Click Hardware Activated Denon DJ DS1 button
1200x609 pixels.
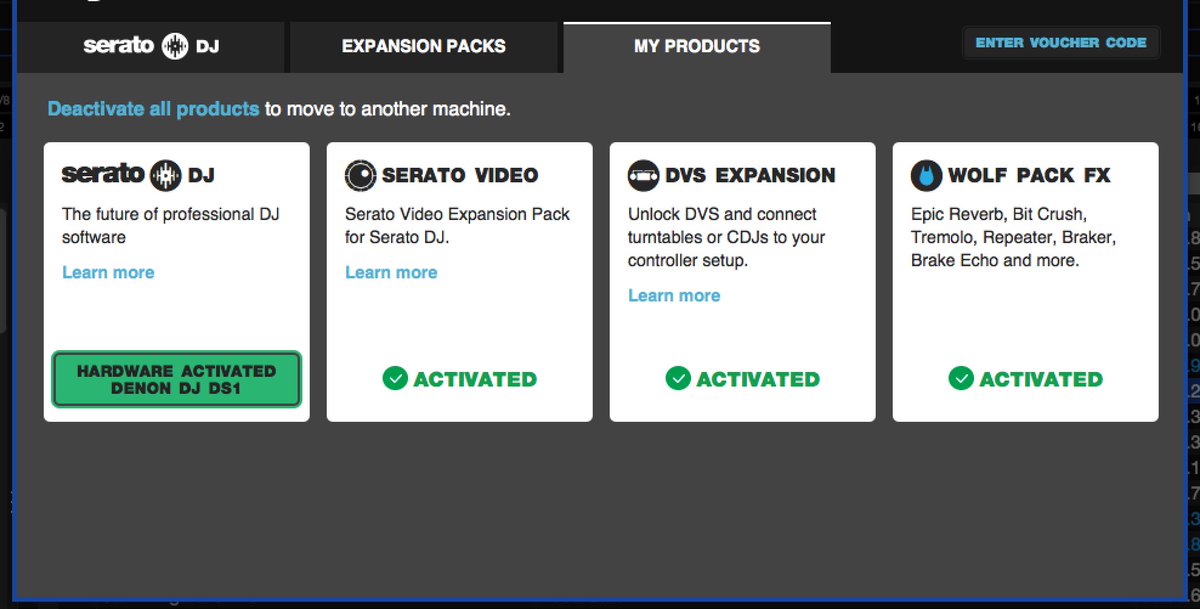(x=176, y=379)
